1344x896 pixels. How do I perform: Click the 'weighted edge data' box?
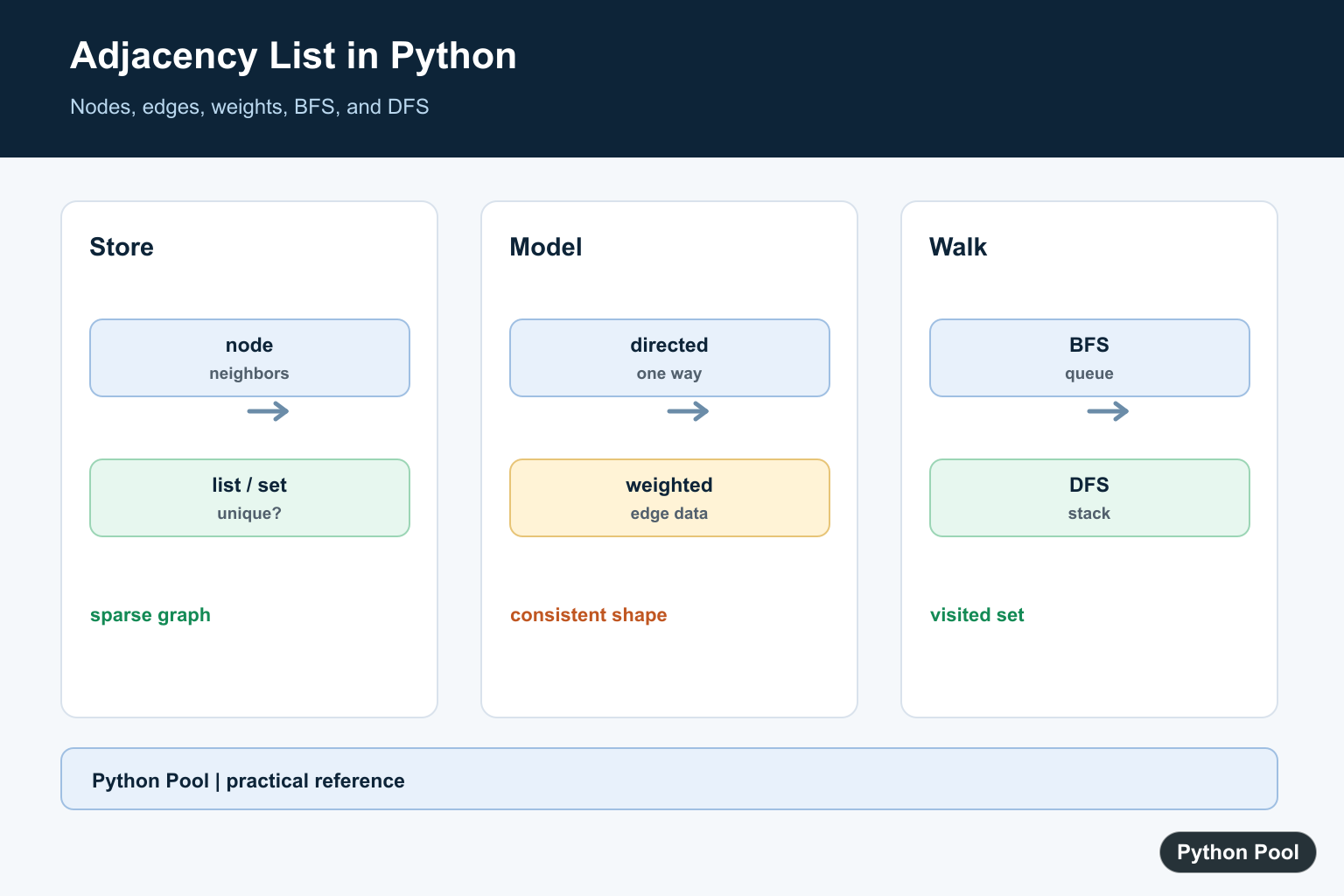pos(669,498)
